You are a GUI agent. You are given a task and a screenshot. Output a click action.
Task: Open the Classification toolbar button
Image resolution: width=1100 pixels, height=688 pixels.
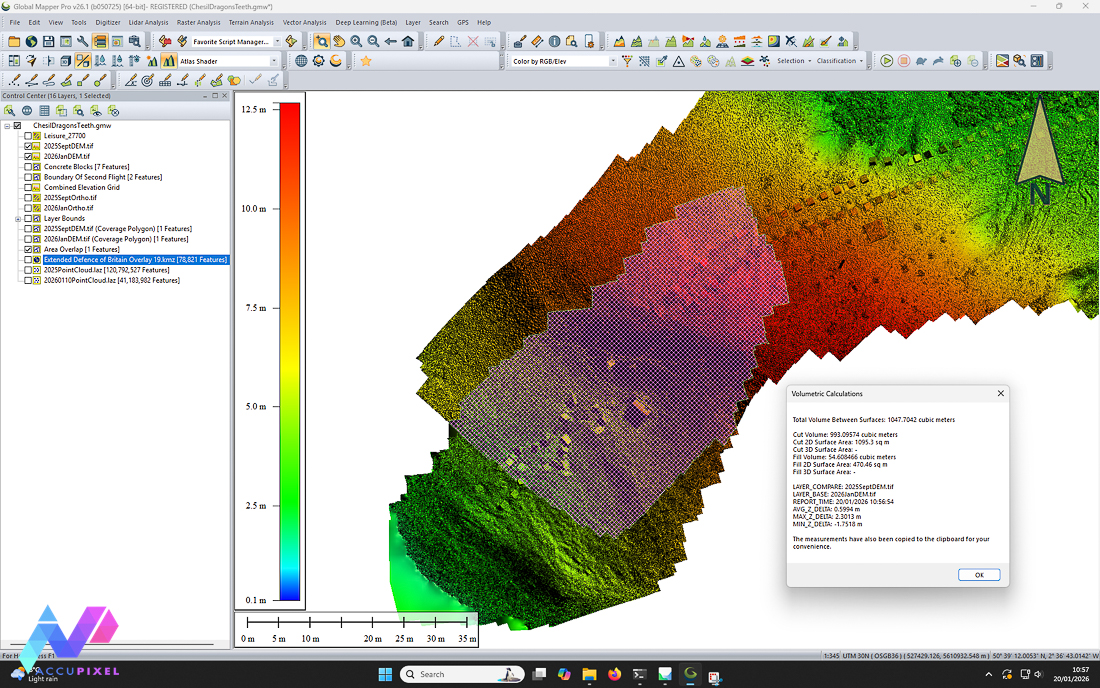tap(838, 61)
